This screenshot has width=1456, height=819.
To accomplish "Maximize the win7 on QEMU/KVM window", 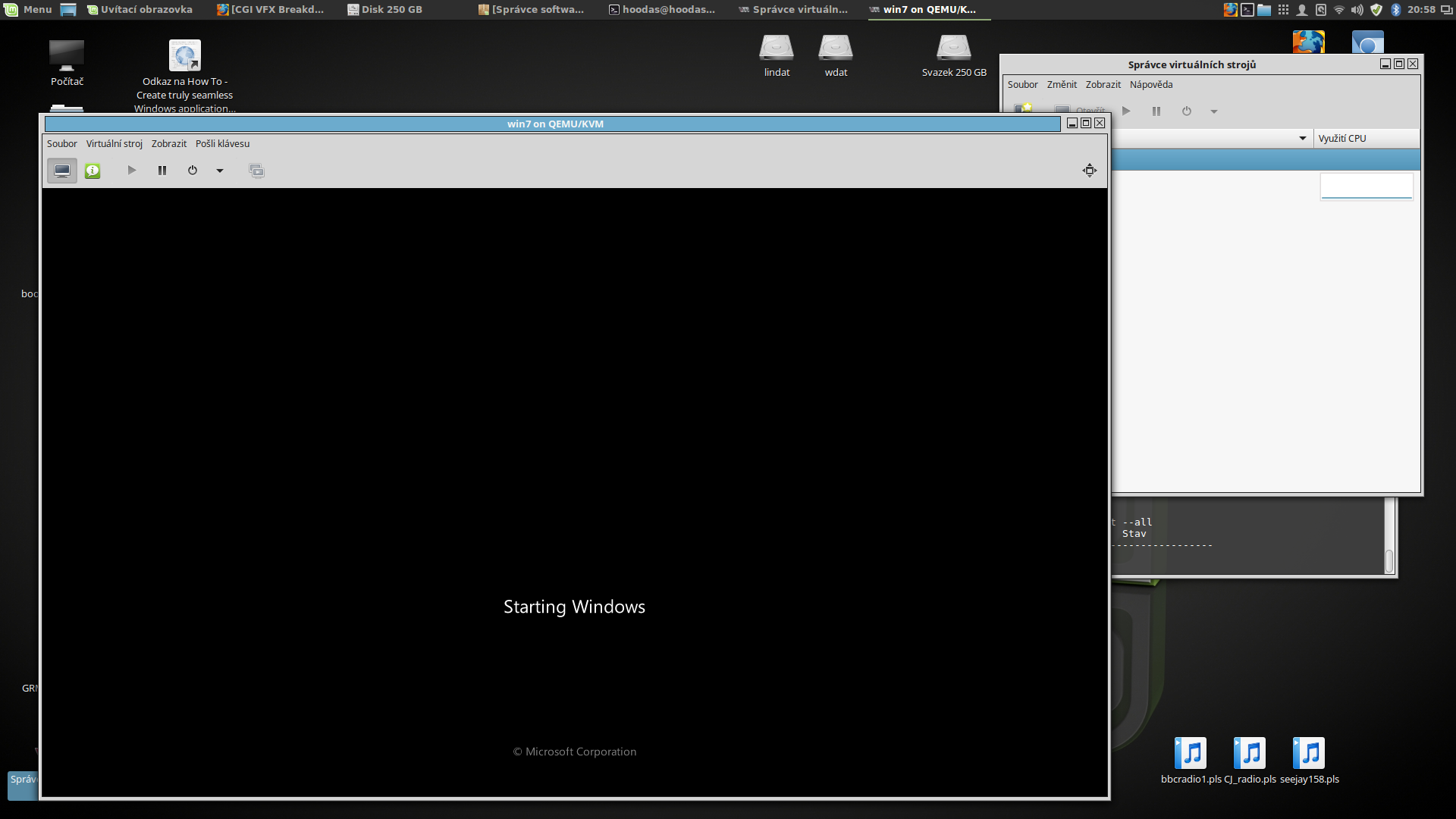I will (1086, 124).
